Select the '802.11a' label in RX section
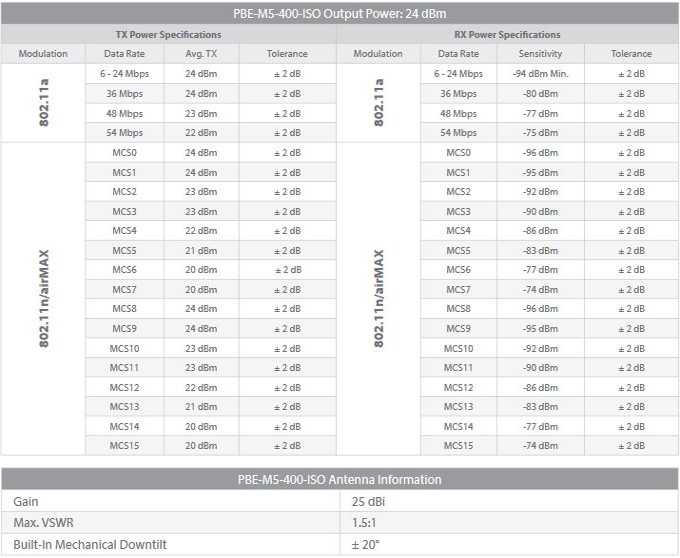This screenshot has width=680, height=558. 379,103
